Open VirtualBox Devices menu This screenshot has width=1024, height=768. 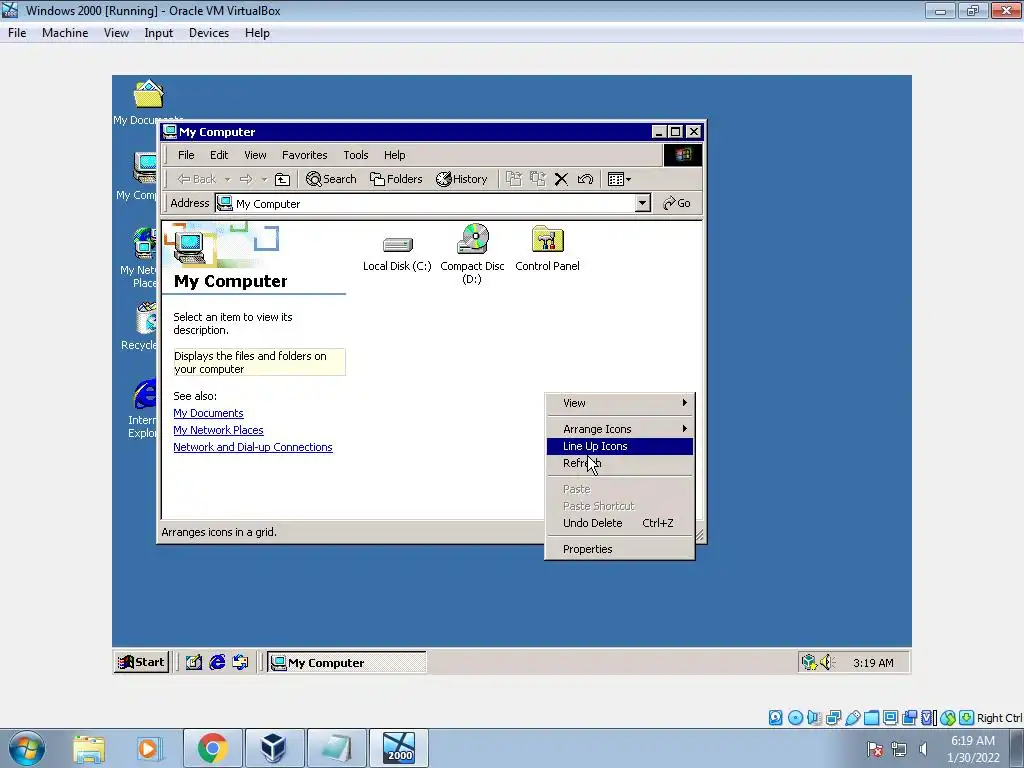coord(209,33)
